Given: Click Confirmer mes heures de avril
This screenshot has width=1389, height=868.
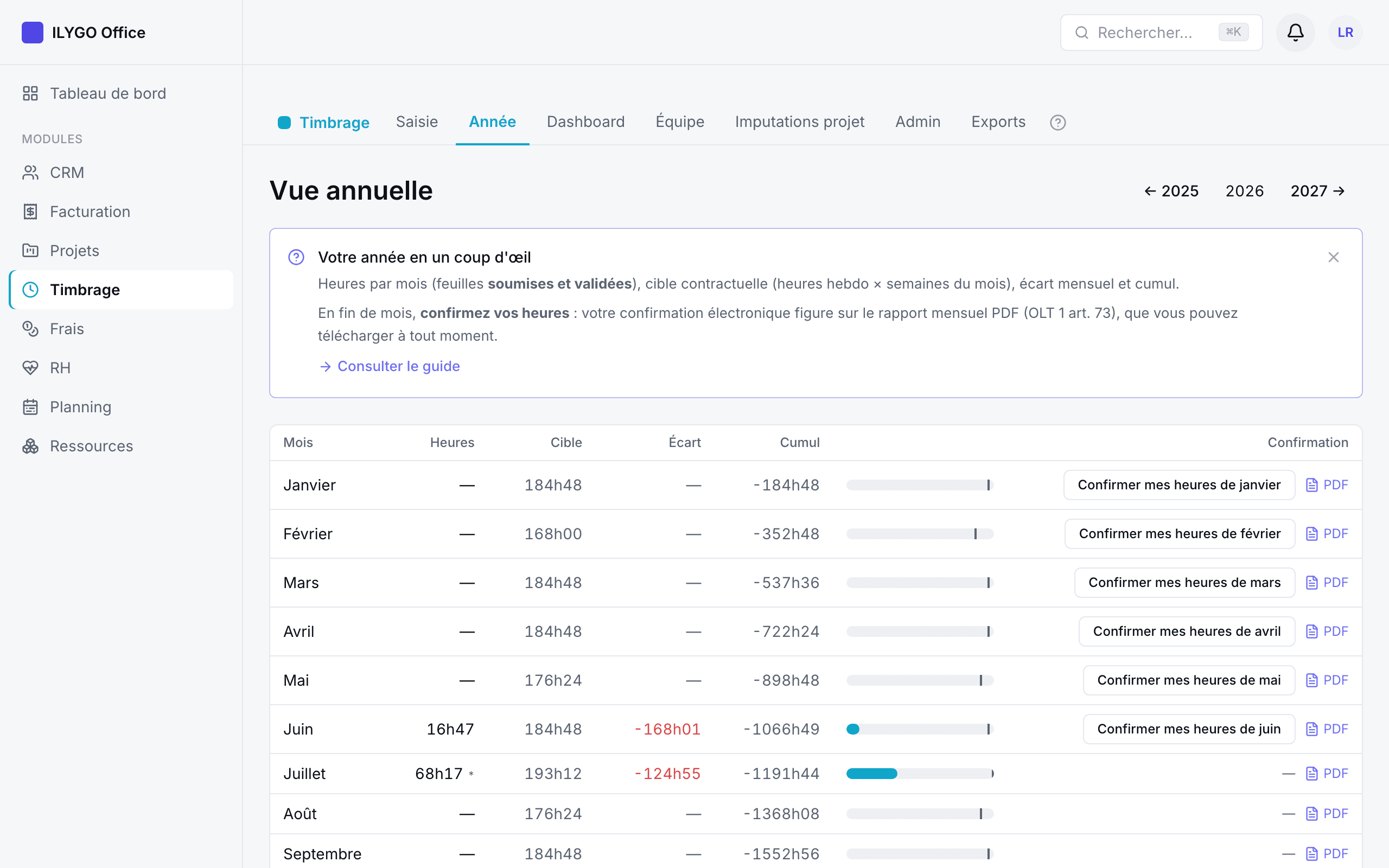Looking at the screenshot, I should (1187, 631).
